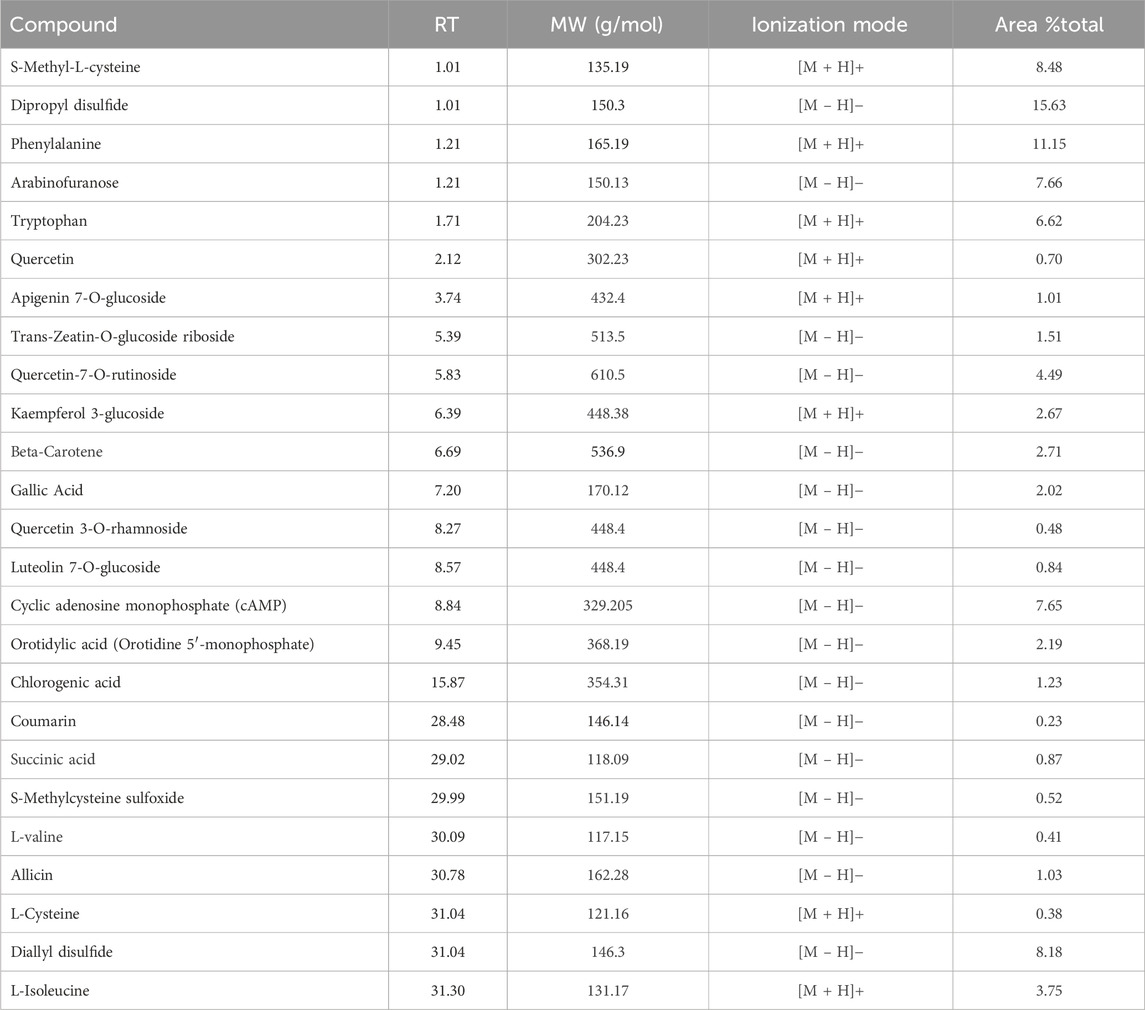
Task: Select the 610.5 molecular weight cell
Action: (608, 375)
